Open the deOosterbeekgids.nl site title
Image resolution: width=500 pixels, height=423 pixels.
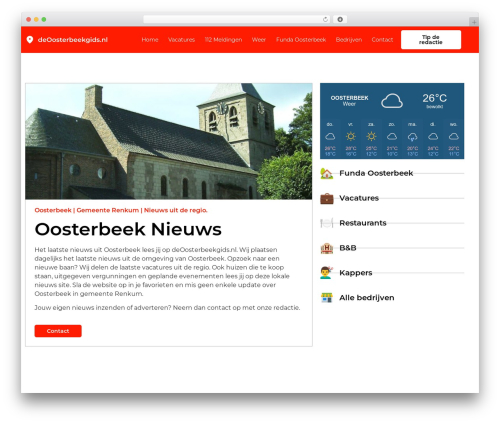[x=73, y=40]
